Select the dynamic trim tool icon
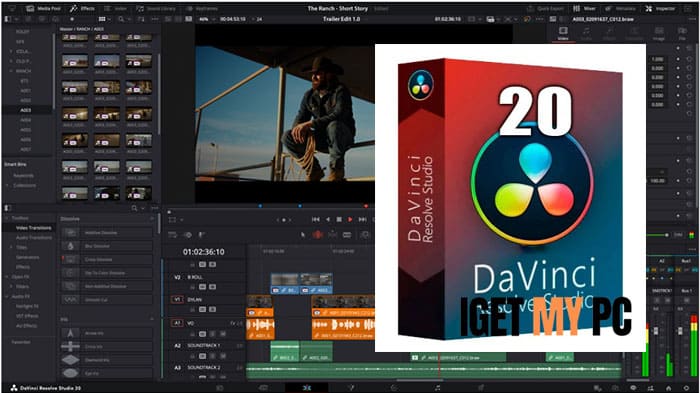Image resolution: width=700 pixels, height=393 pixels. click(333, 234)
